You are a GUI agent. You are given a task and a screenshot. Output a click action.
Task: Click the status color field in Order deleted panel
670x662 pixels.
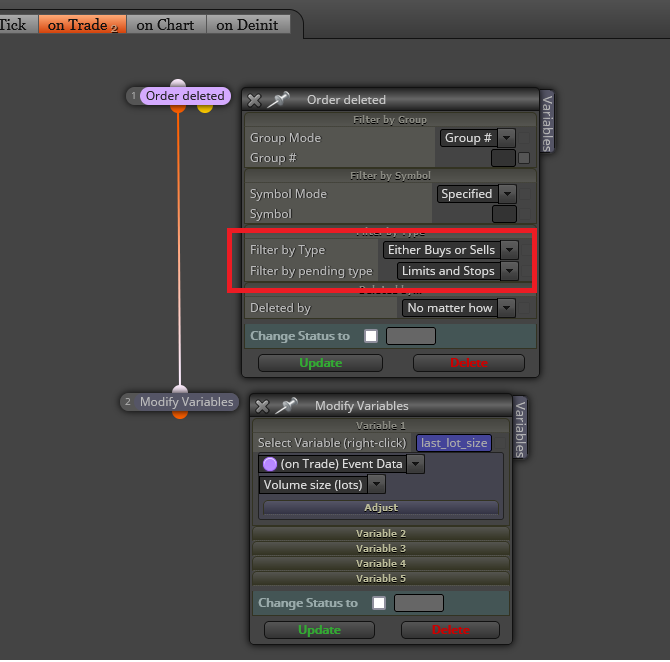[x=411, y=336]
